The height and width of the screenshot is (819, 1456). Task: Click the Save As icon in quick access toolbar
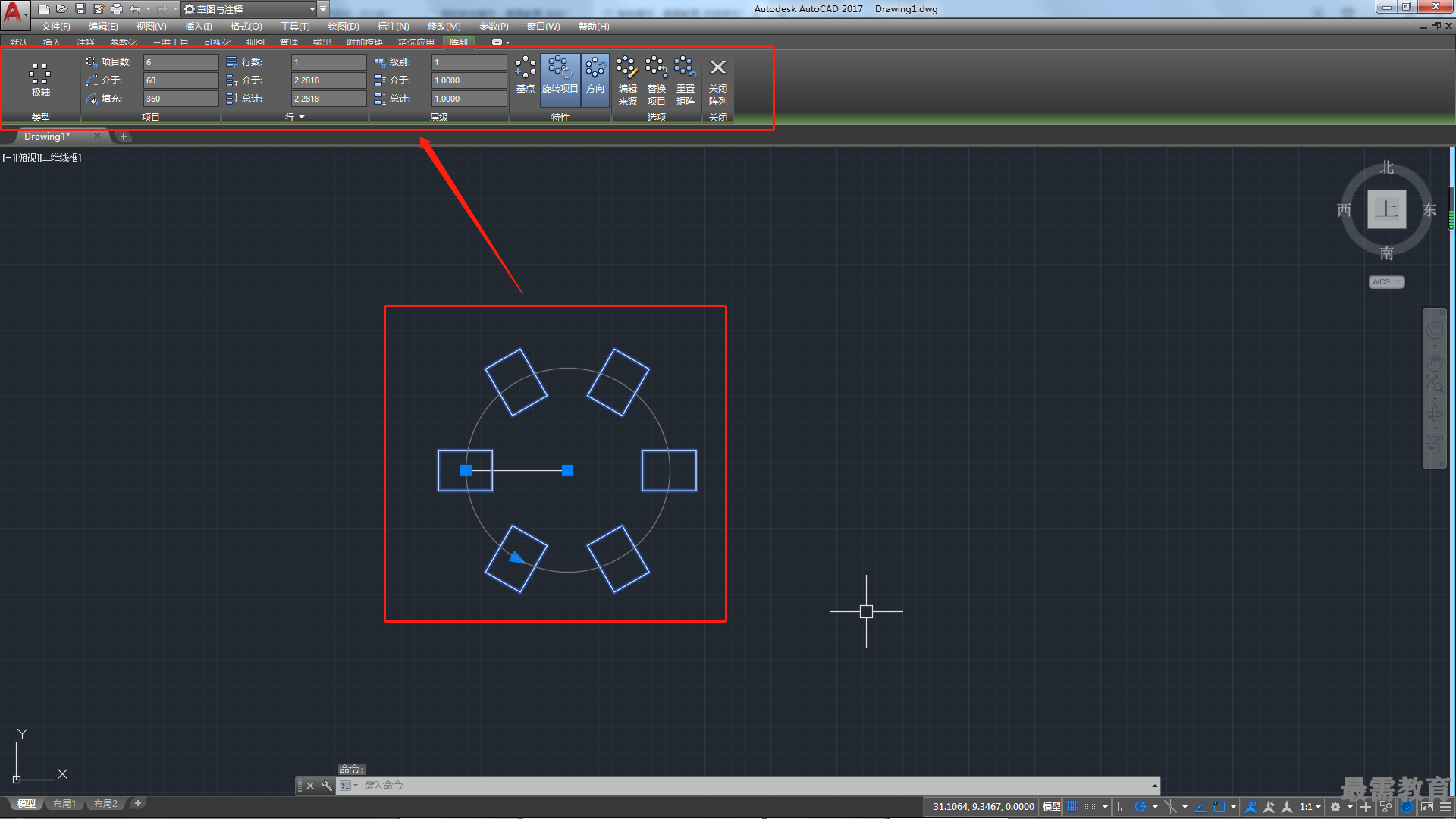pyautogui.click(x=99, y=9)
